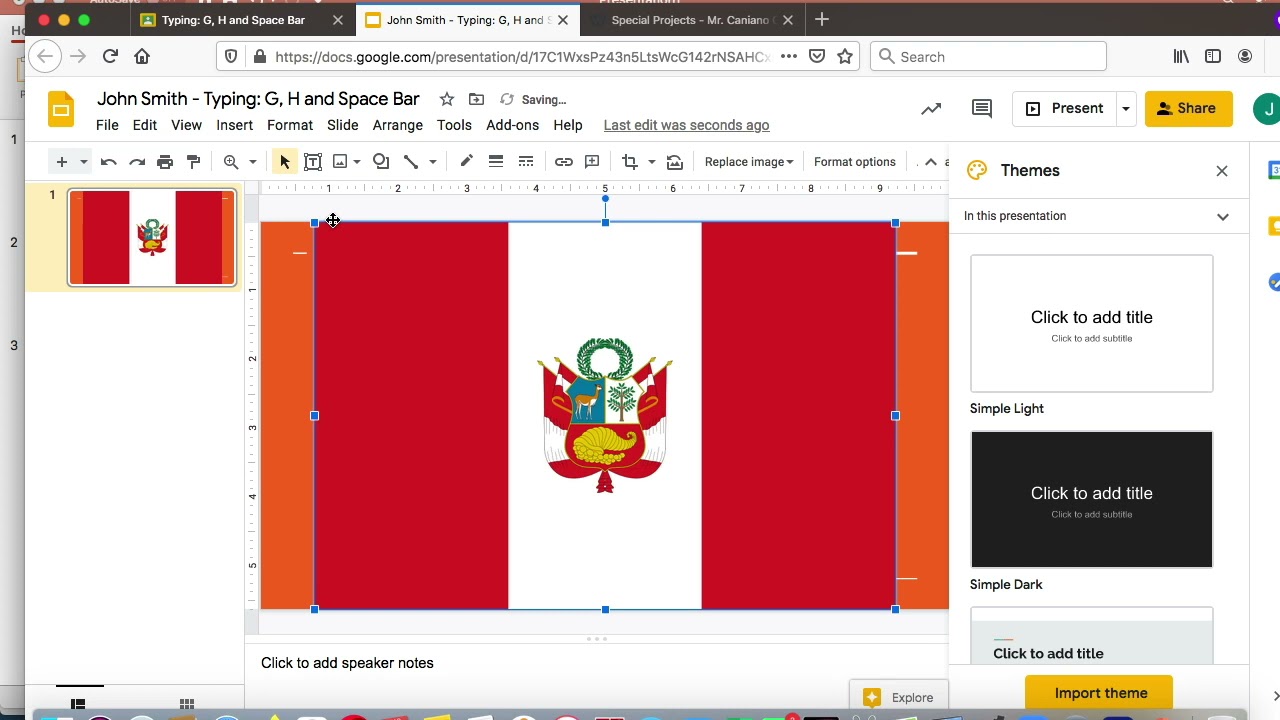Start presentation with Present button
Screen dimensions: 1280x720
[x=1065, y=108]
